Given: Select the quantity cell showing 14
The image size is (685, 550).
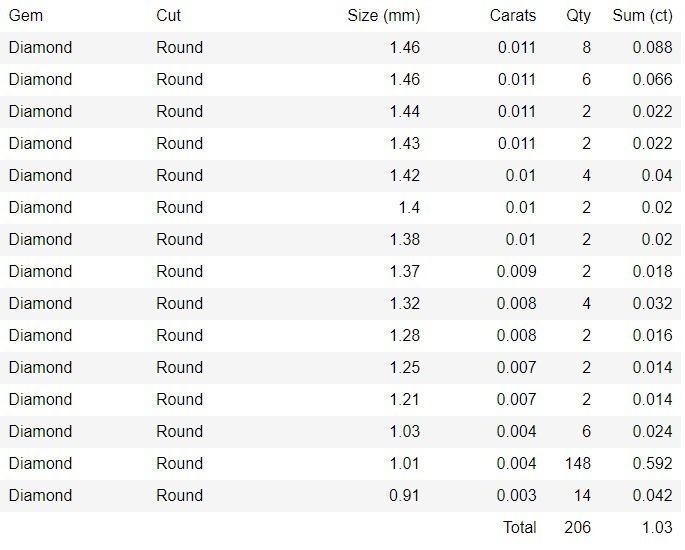Looking at the screenshot, I should coord(581,495).
